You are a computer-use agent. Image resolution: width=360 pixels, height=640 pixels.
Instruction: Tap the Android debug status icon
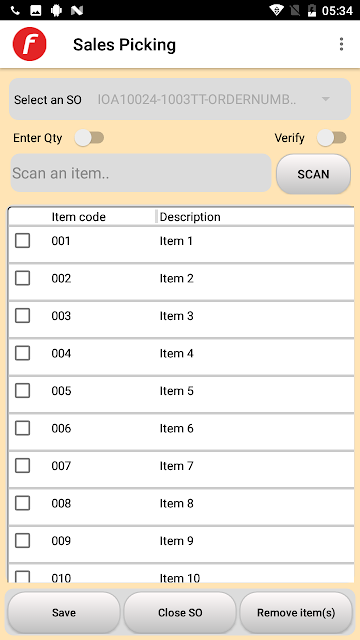pos(56,11)
